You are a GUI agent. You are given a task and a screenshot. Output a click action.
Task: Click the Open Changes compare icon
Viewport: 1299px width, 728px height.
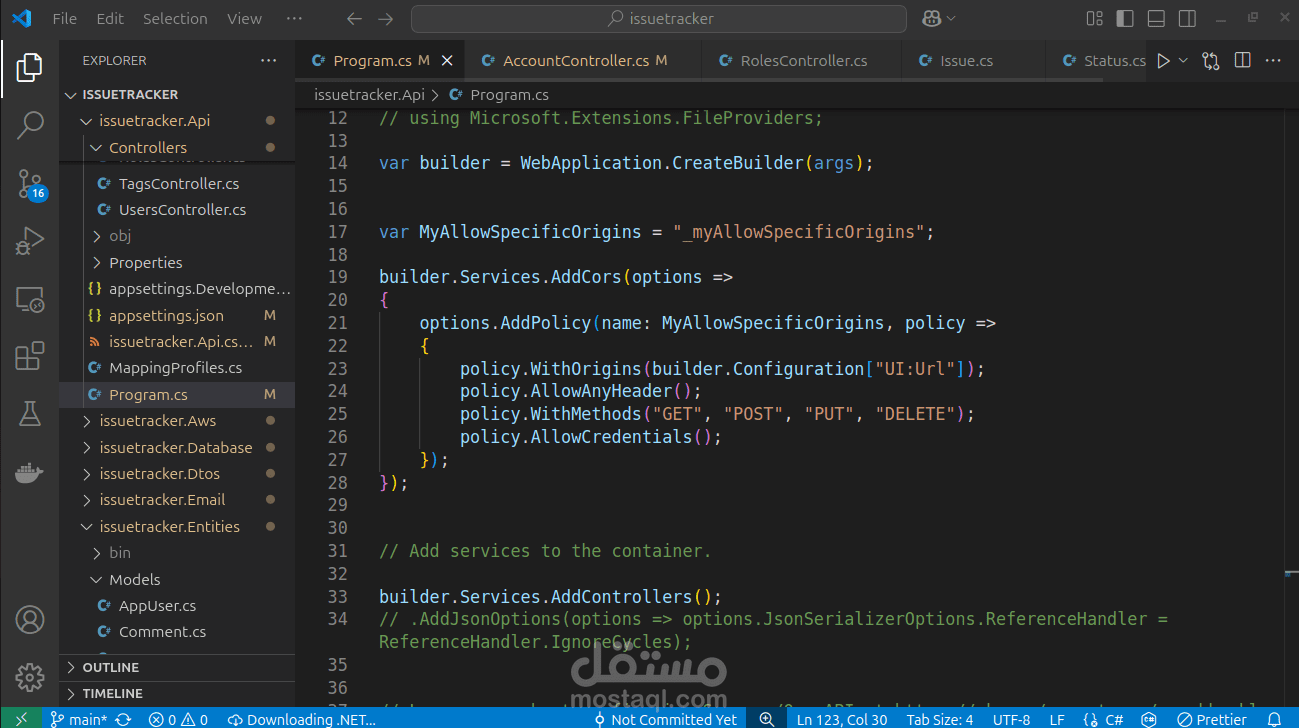point(1211,61)
